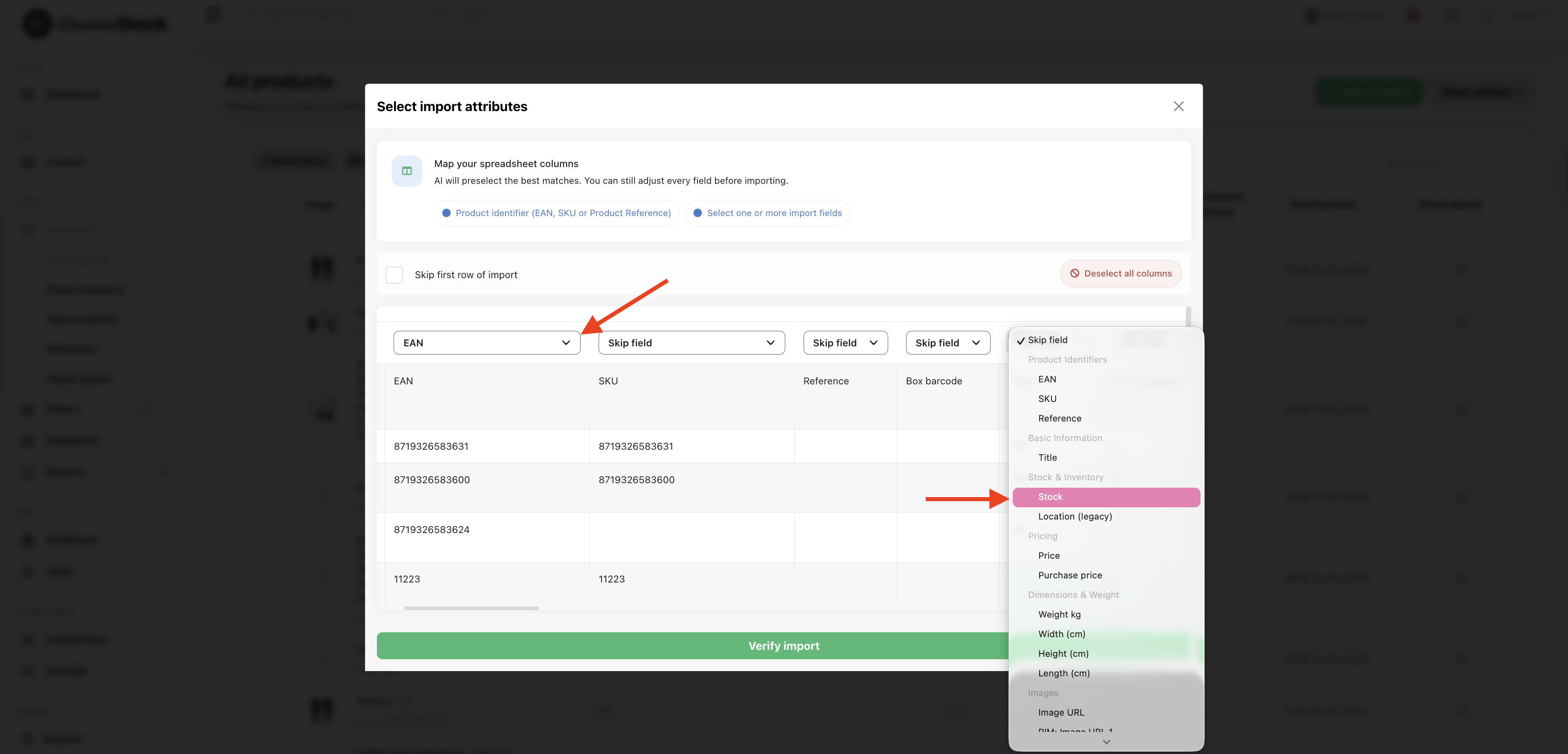
Task: Select SKU from the open options list
Action: pos(1106,399)
